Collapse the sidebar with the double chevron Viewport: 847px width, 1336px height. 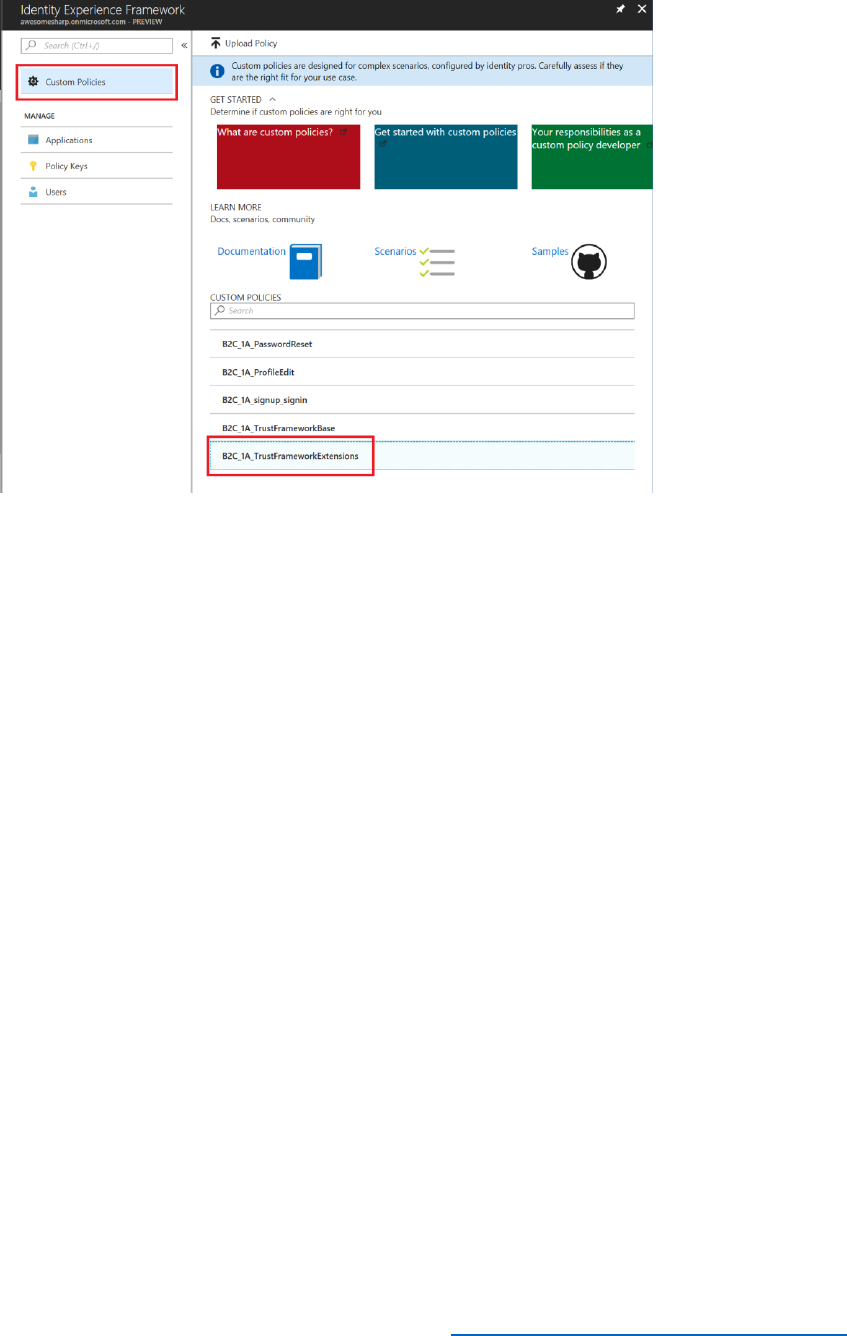pos(184,46)
